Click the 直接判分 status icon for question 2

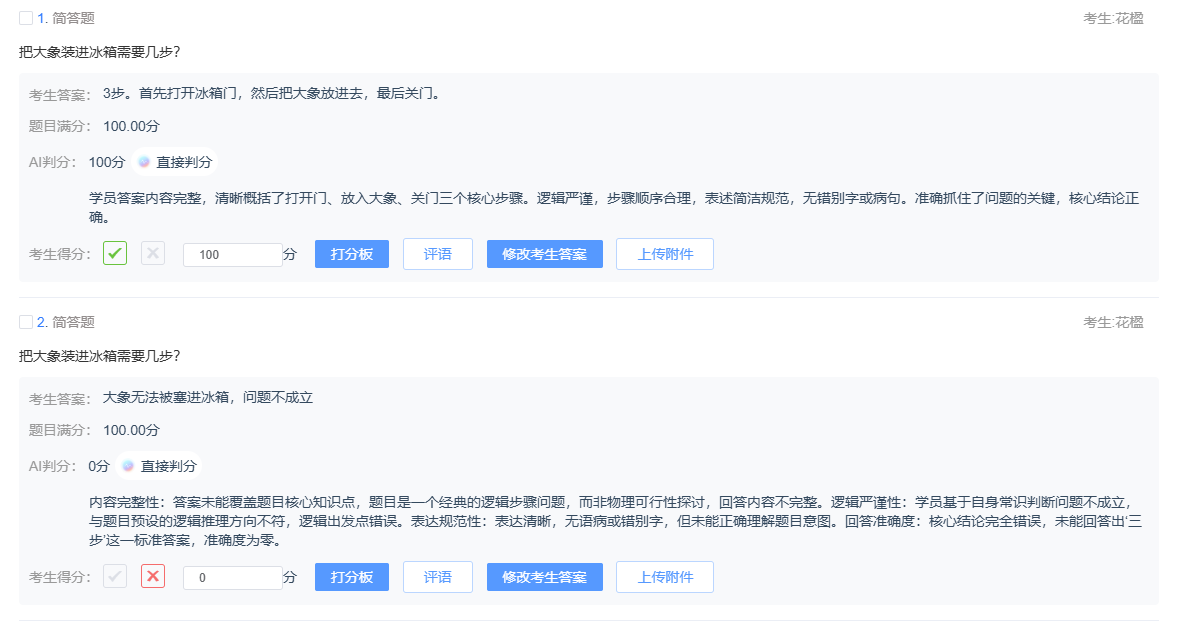pos(128,465)
